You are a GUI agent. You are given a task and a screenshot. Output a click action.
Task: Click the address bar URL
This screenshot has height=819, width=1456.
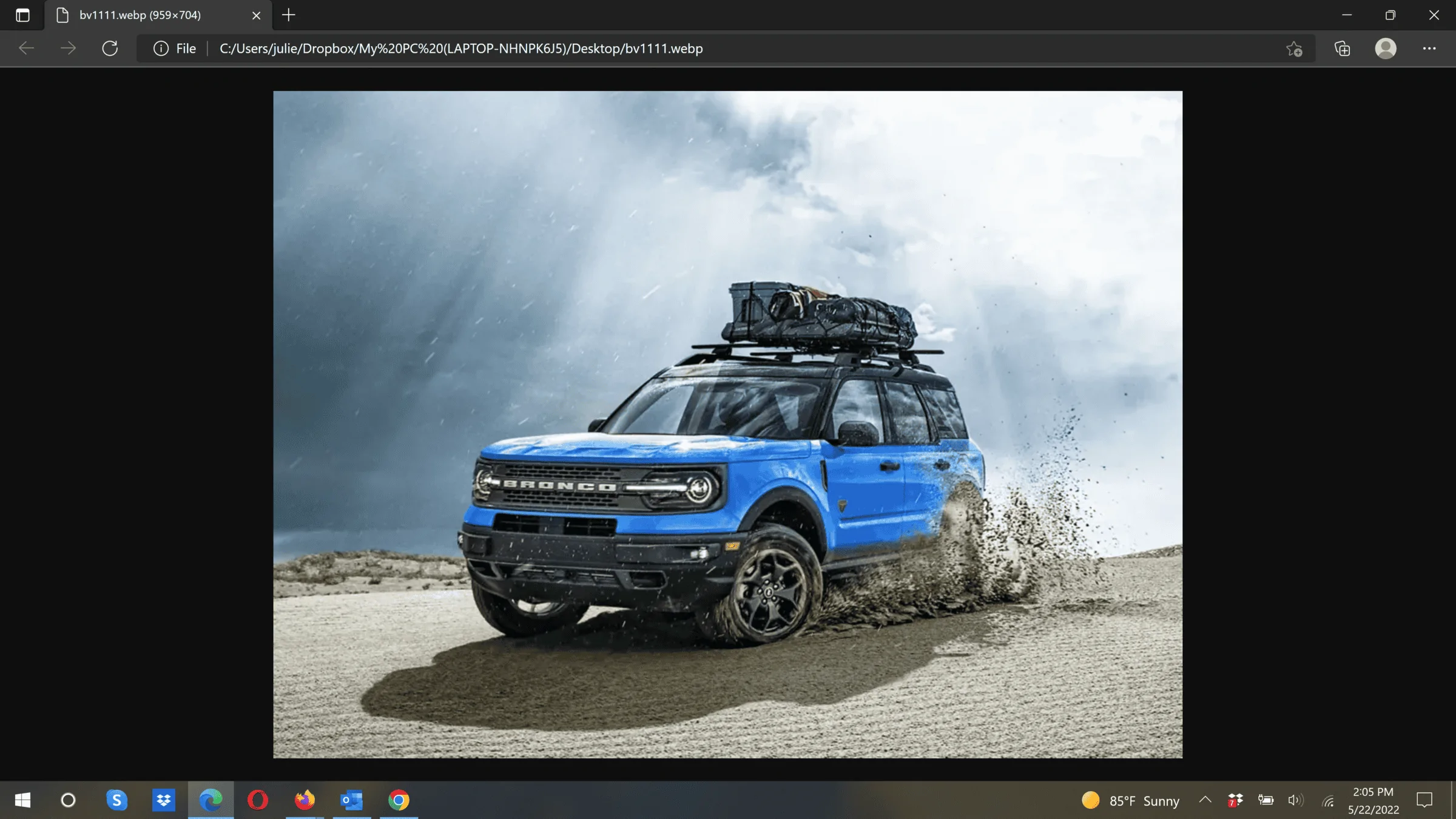[461, 49]
